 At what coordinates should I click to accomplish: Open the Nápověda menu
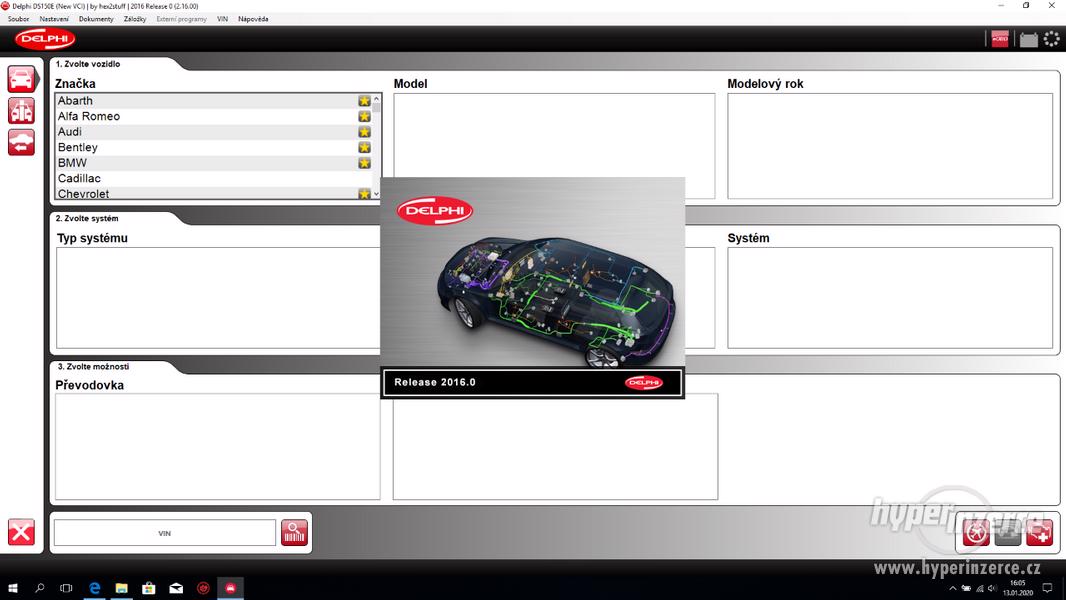click(x=253, y=19)
